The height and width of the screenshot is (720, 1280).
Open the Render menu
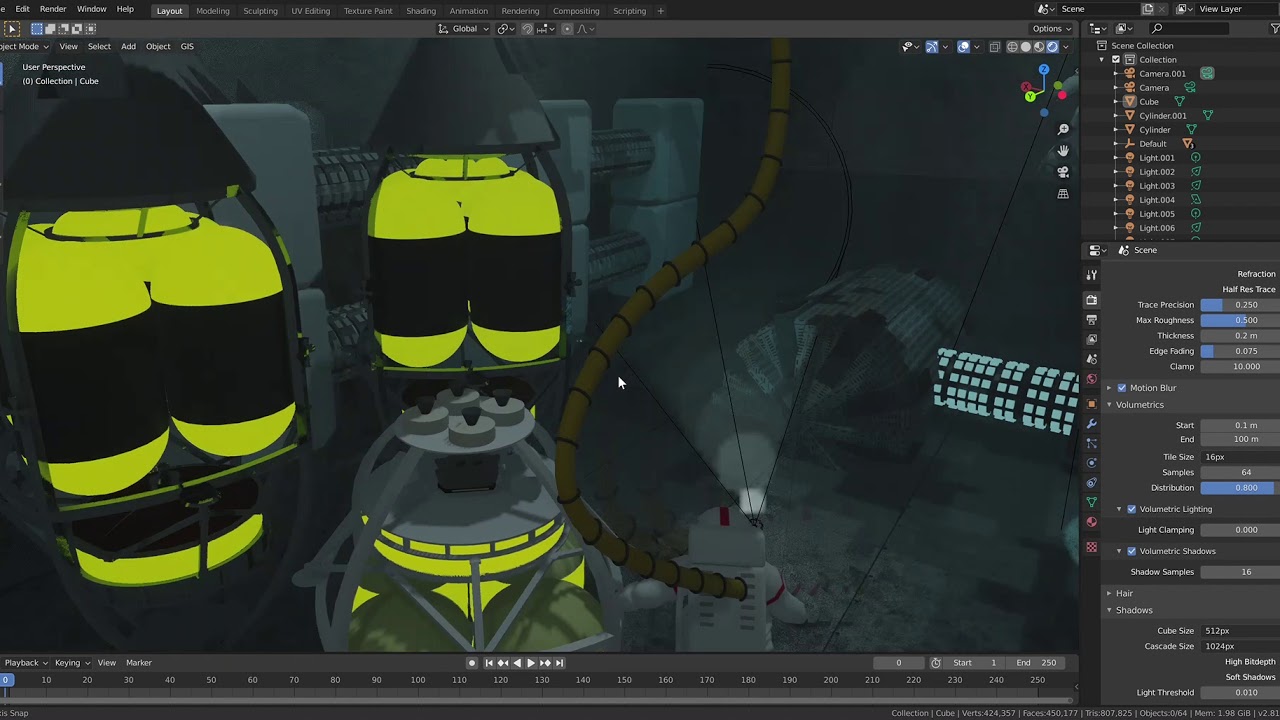point(53,9)
